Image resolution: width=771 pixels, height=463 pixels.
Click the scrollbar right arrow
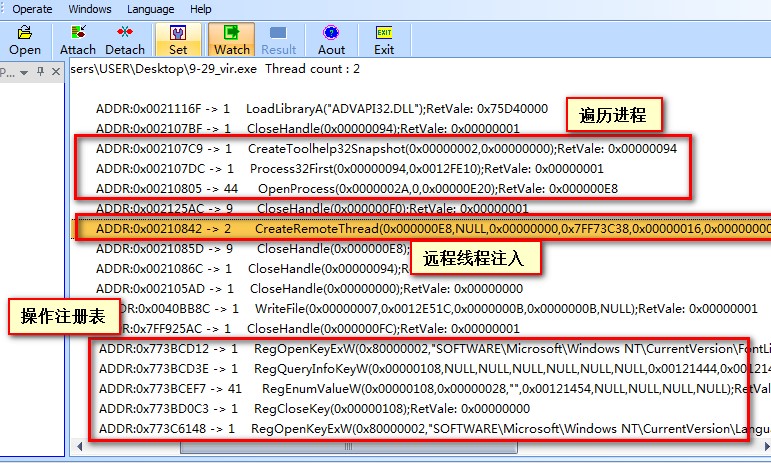click(766, 447)
